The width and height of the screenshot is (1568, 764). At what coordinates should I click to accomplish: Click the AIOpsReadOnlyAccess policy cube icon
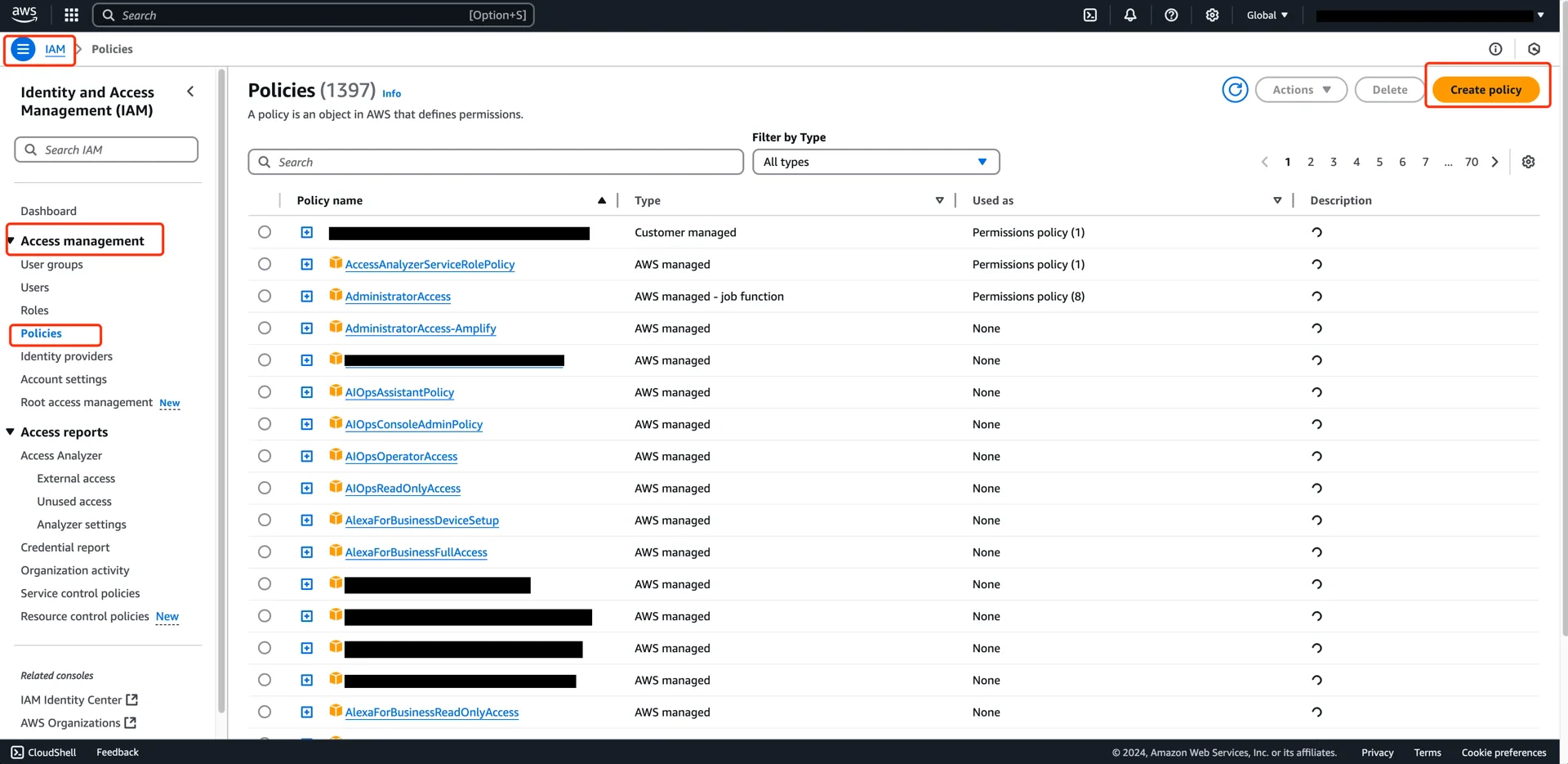[336, 487]
